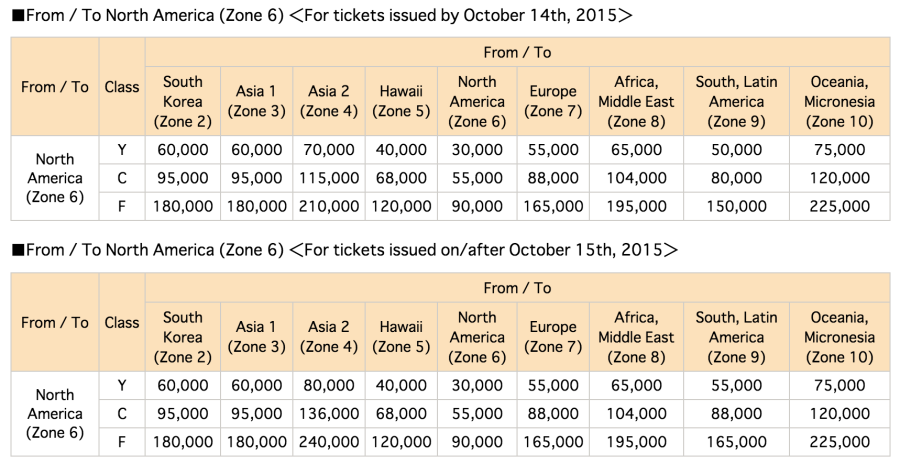The height and width of the screenshot is (465, 900).
Task: Select the second table's 88,000 South, Latin America cell
Action: click(x=735, y=414)
